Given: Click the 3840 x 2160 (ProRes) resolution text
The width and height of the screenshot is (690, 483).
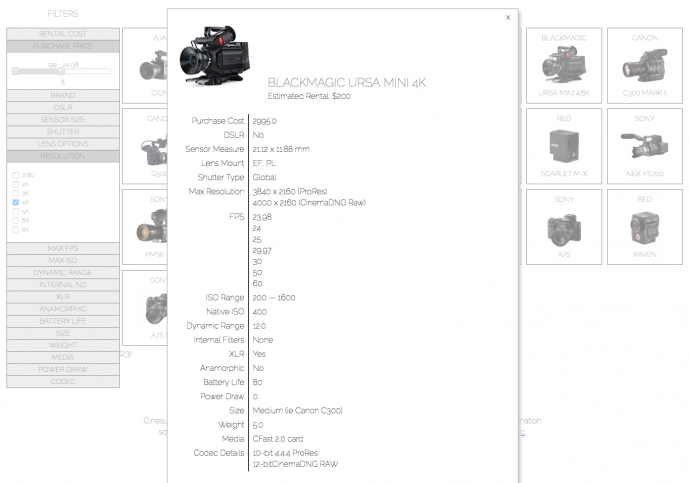Looking at the screenshot, I should coord(290,191).
